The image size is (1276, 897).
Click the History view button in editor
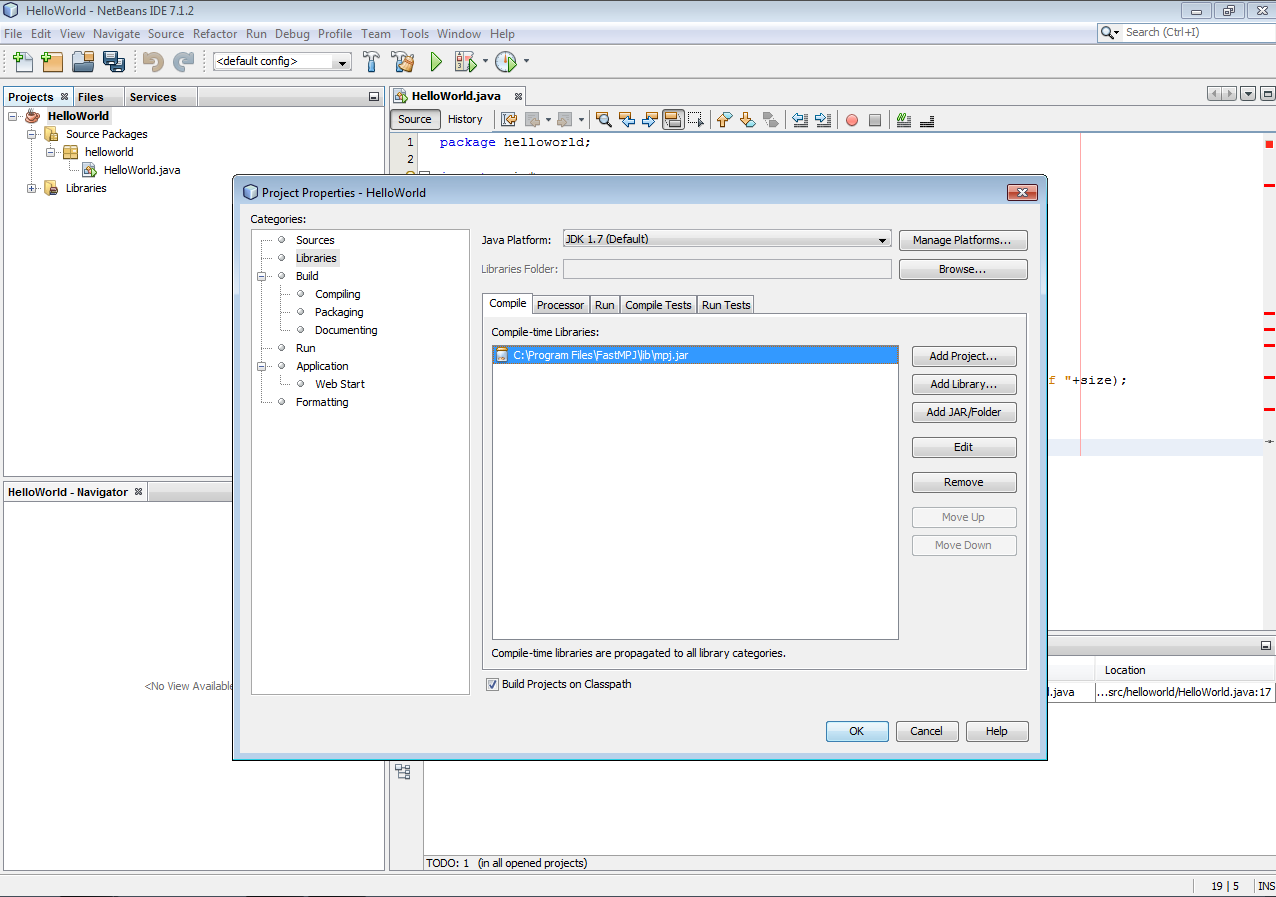coord(465,119)
